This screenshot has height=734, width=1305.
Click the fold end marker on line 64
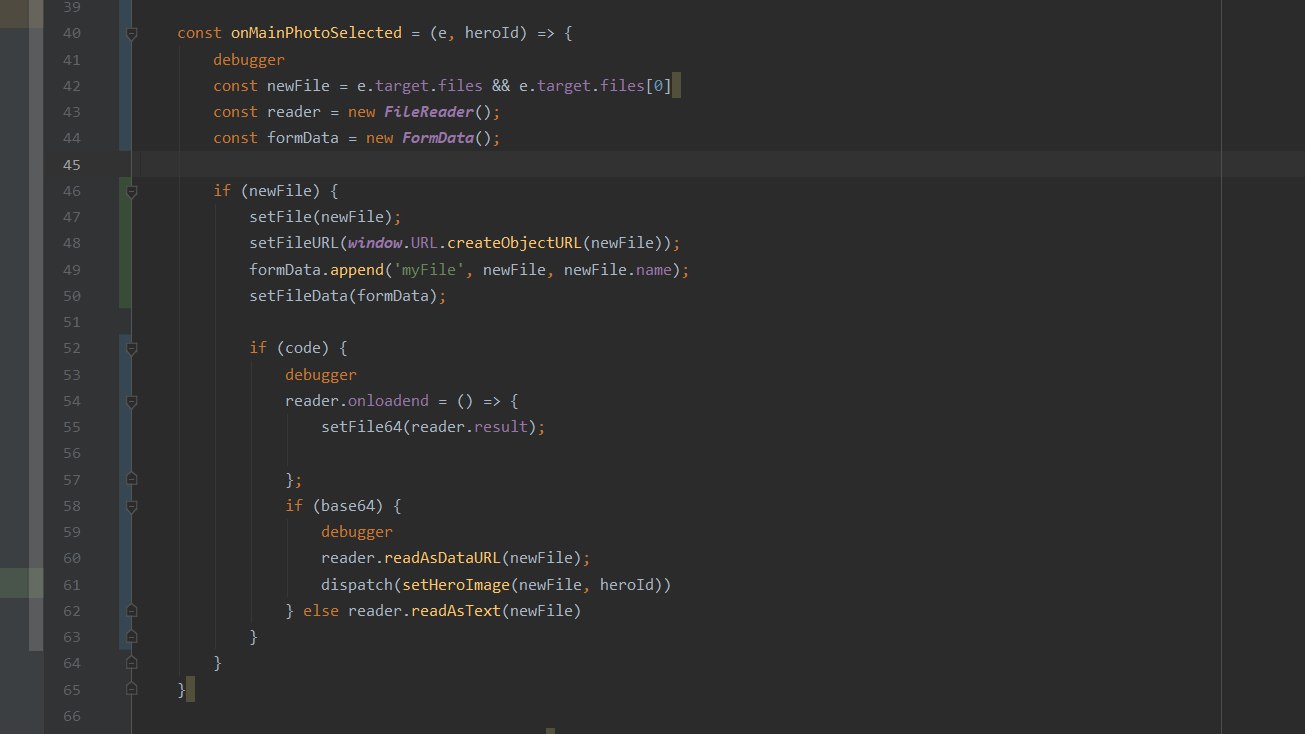pyautogui.click(x=131, y=662)
